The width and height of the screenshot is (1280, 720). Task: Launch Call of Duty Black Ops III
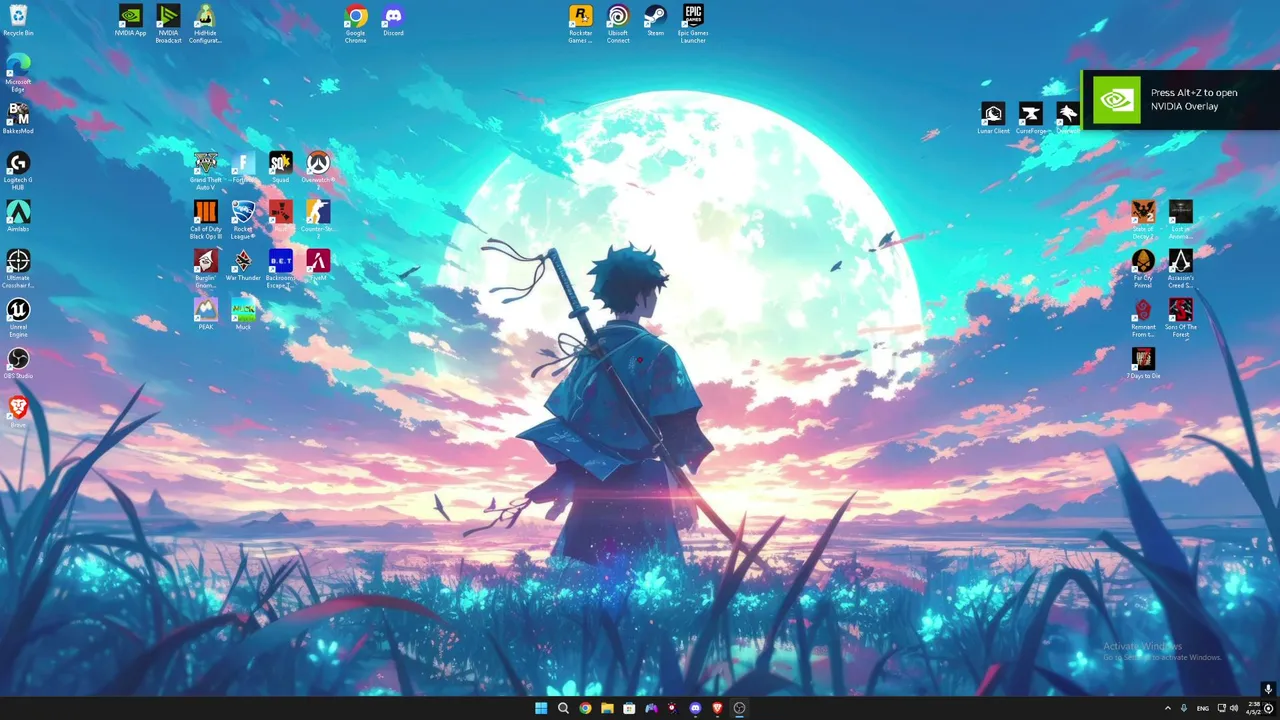[x=205, y=219]
